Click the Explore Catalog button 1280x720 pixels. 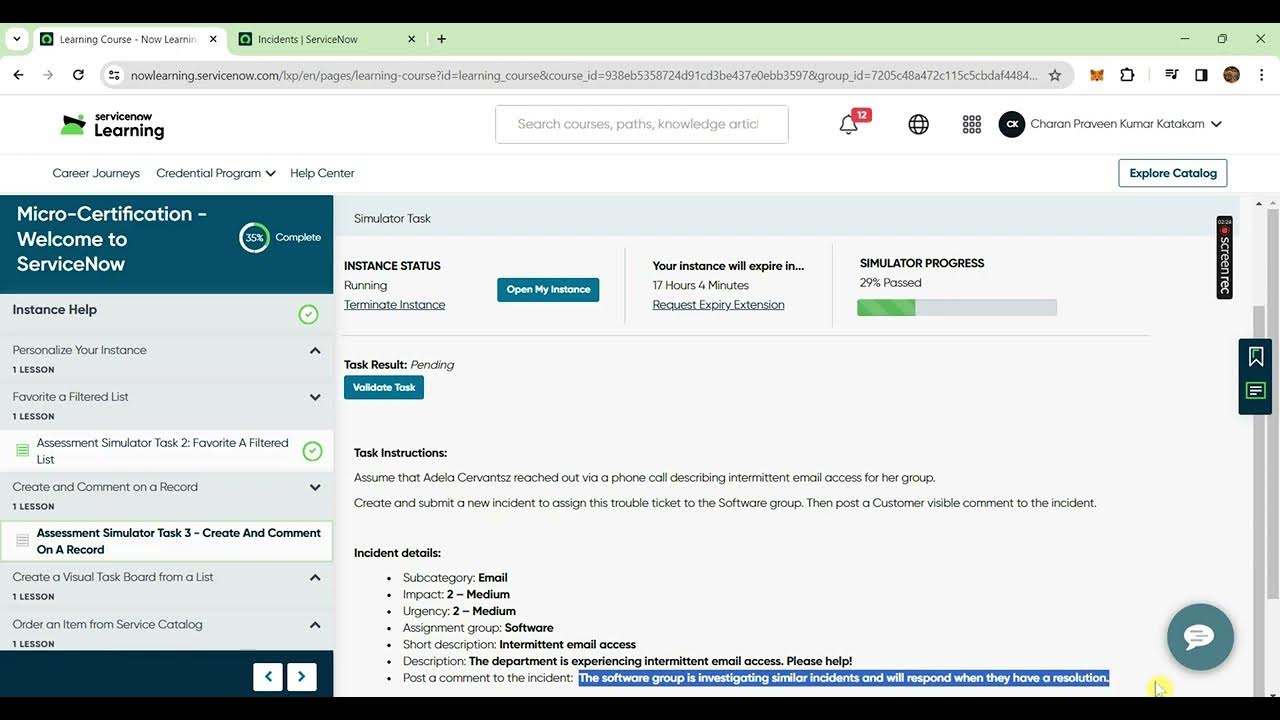point(1173,173)
